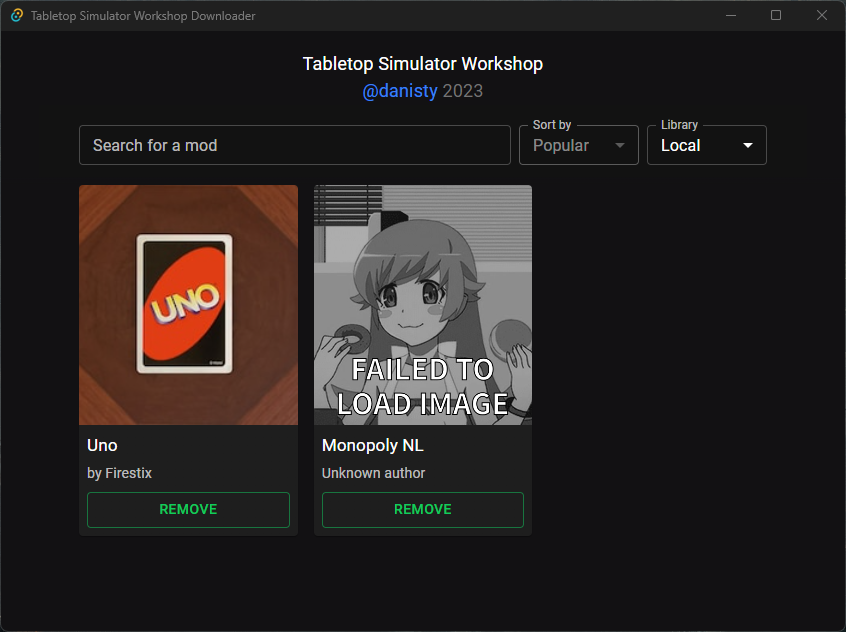This screenshot has height=632, width=846.
Task: Click the Tabletop Simulator Workshop heading
Action: pos(422,64)
